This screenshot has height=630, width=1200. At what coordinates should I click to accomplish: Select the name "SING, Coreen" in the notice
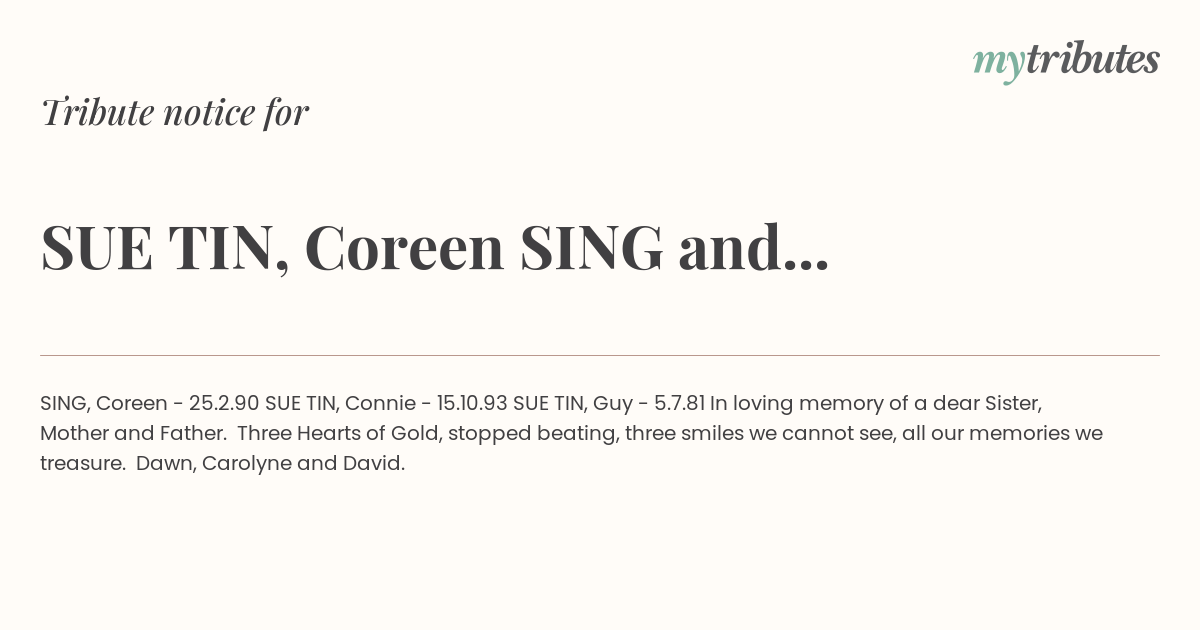[x=104, y=404]
